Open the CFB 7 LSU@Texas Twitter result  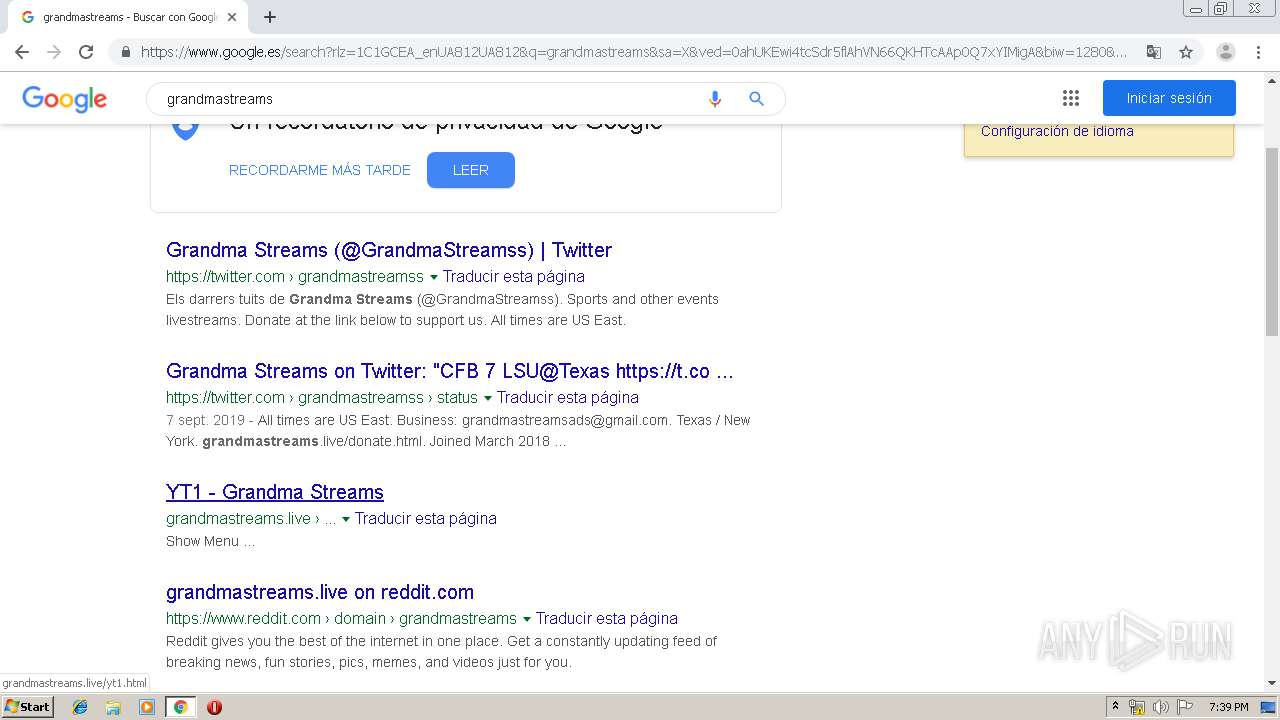(x=450, y=371)
